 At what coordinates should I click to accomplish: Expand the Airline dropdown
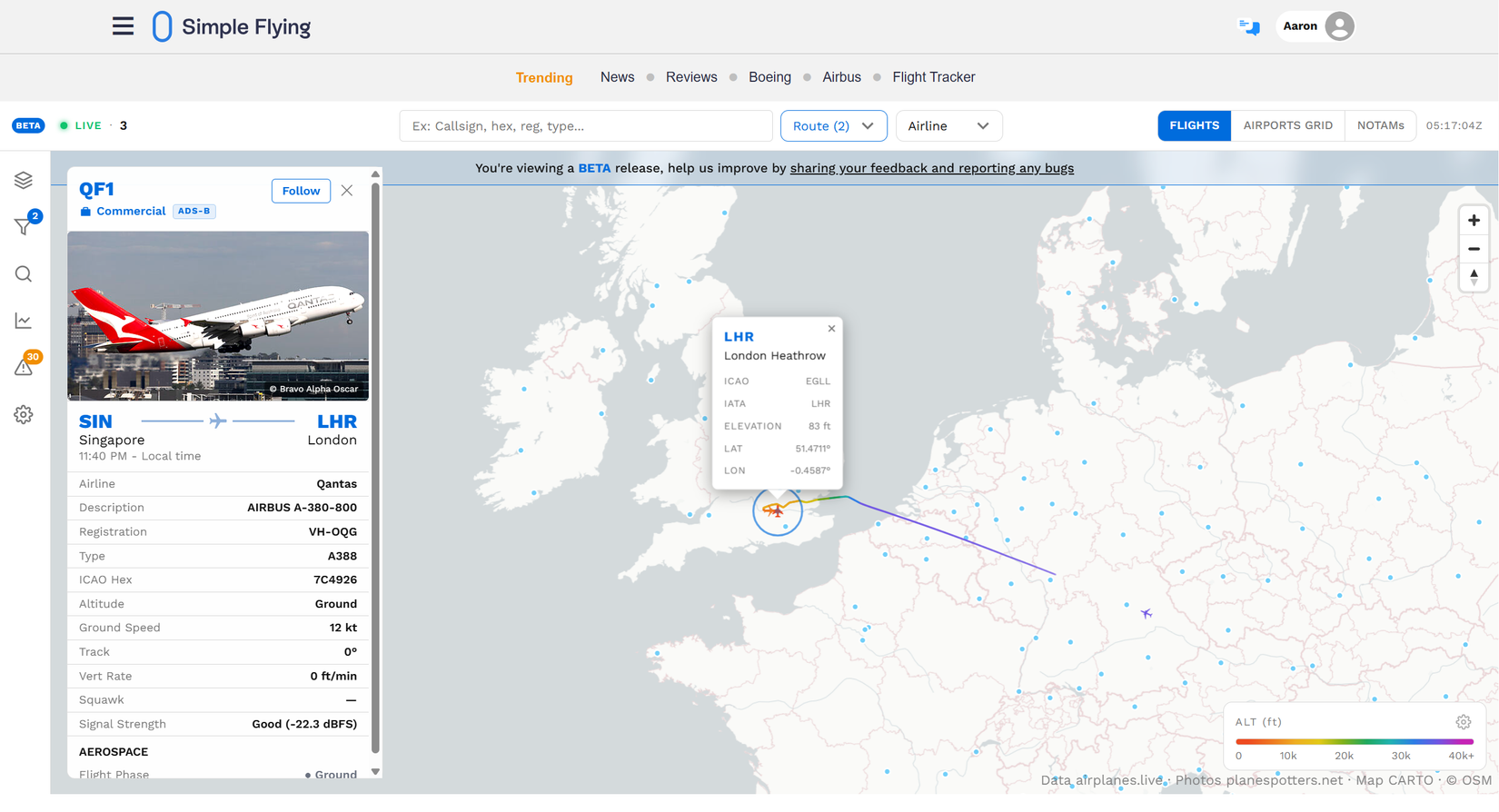point(948,126)
